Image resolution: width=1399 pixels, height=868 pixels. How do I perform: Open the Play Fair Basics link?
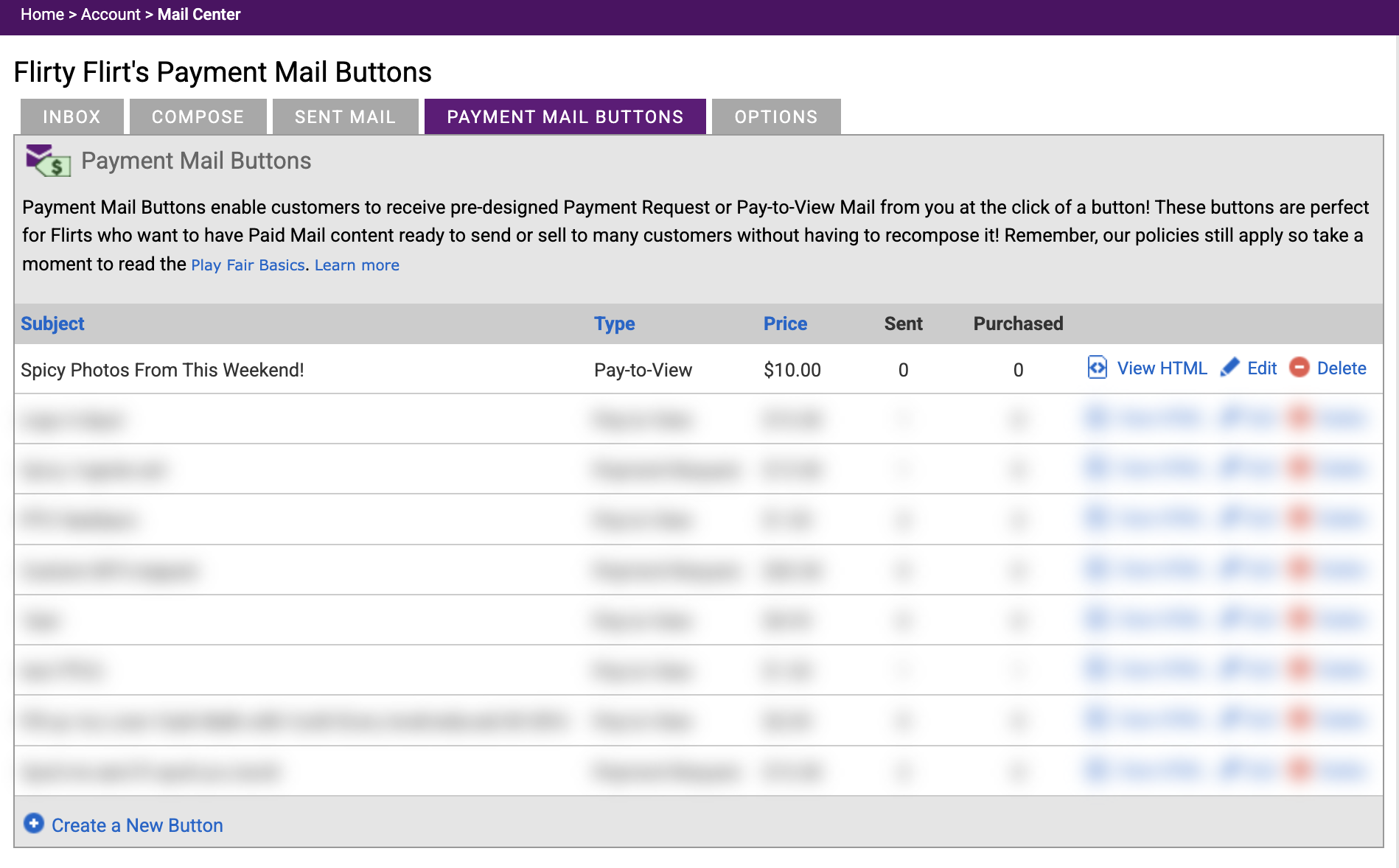tap(248, 265)
